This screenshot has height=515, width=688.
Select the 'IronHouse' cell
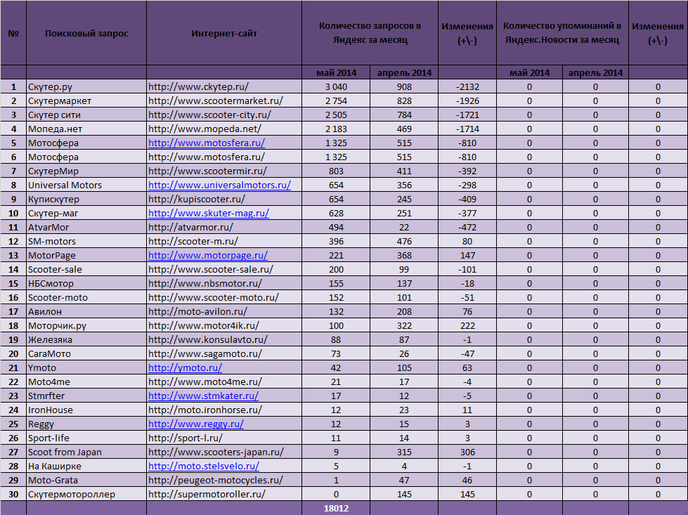[86, 410]
